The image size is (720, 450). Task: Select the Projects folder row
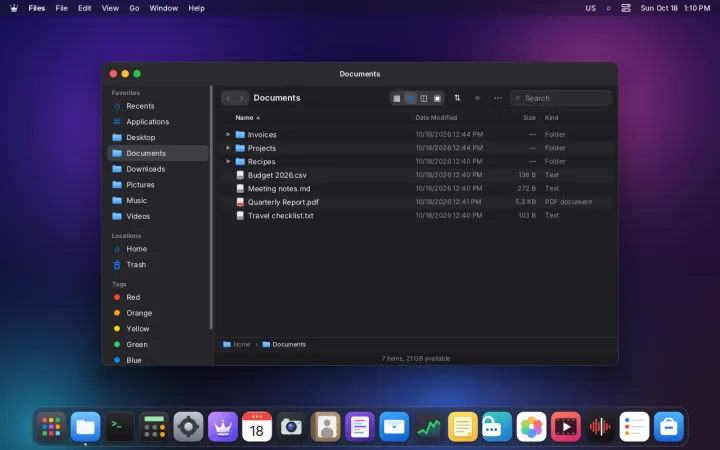(x=416, y=148)
